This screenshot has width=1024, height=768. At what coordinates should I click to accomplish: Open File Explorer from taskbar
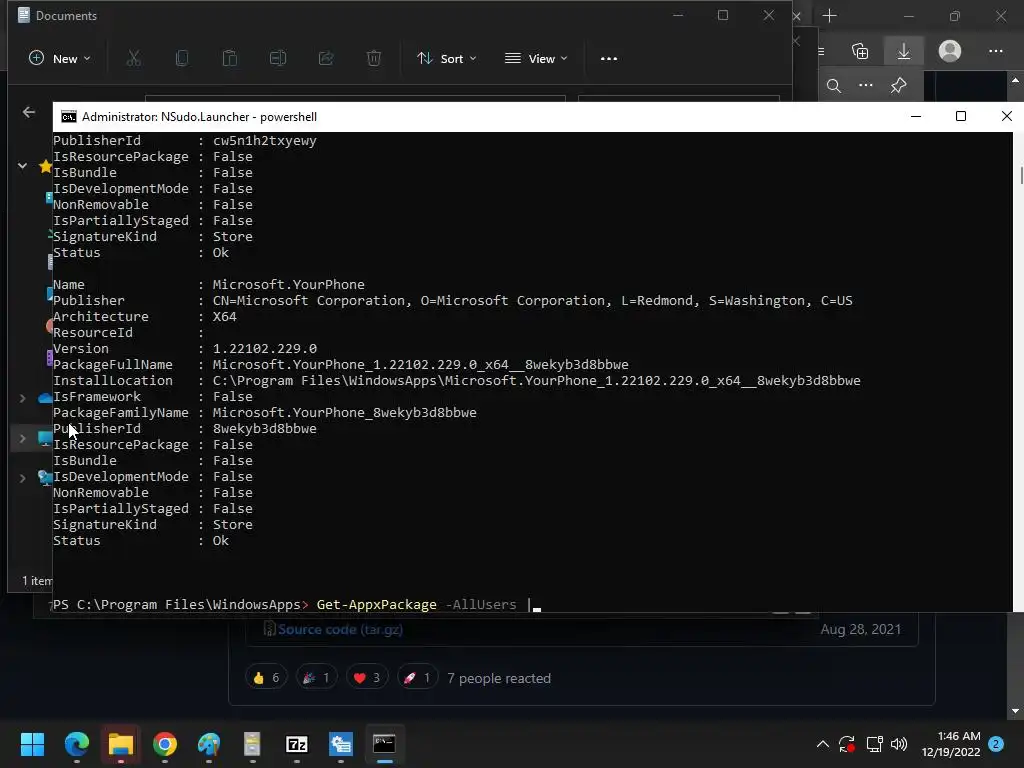point(121,744)
